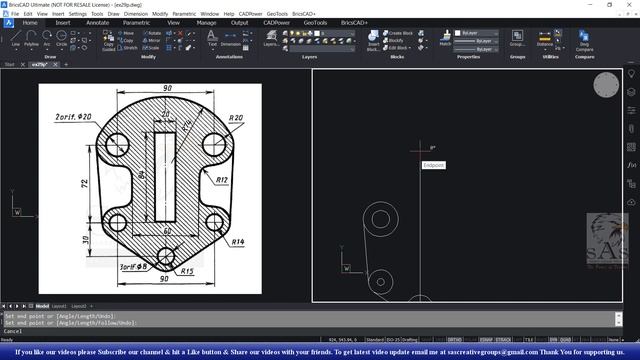Open the fx panel icon in right sidebar
Viewport: 640px width, 360px height.
pyautogui.click(x=631, y=165)
